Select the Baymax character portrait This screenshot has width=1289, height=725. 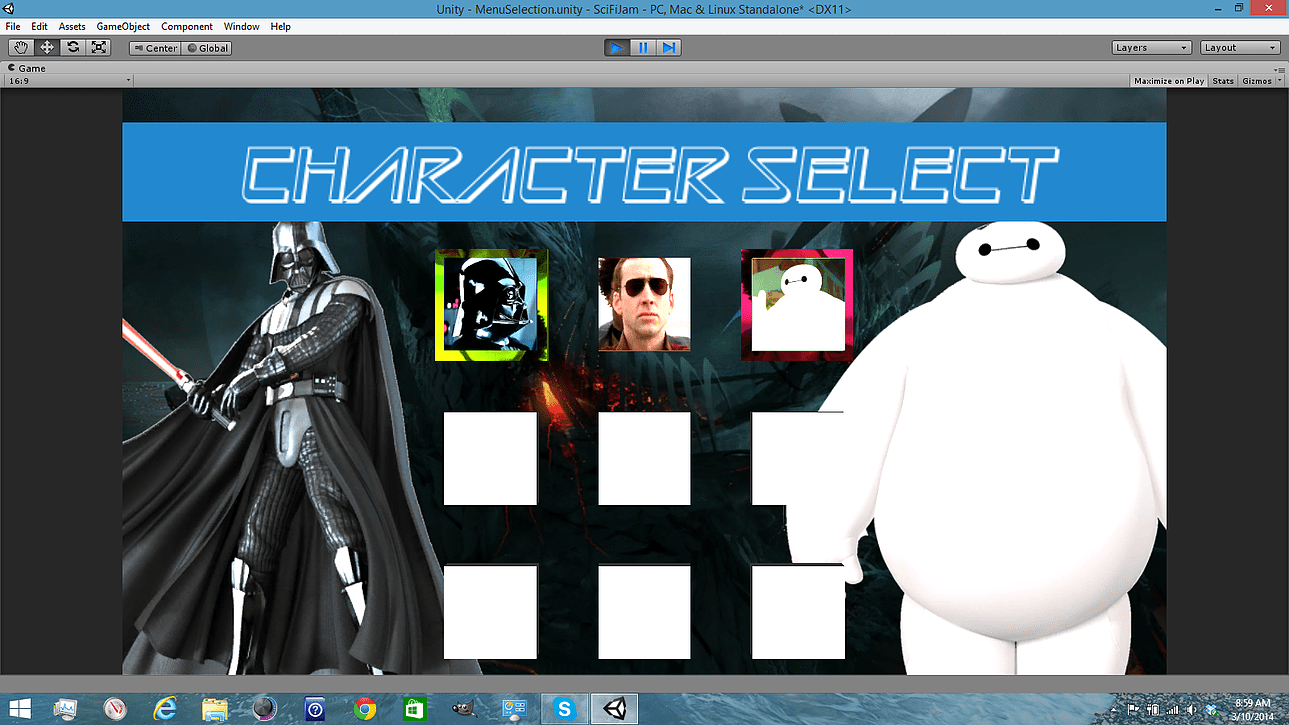pyautogui.click(x=797, y=304)
